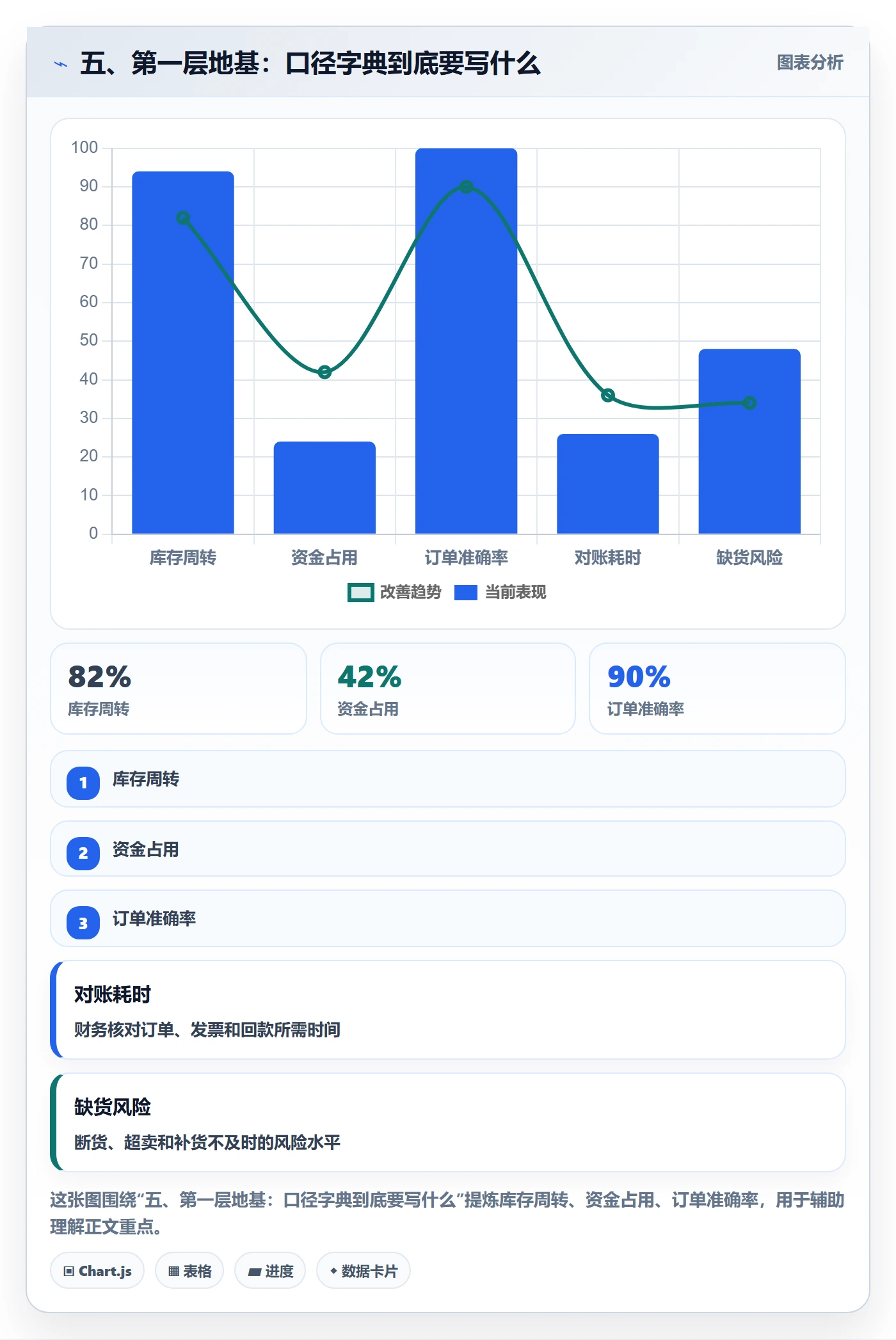Select the trend point over 订单准确率

[x=467, y=187]
